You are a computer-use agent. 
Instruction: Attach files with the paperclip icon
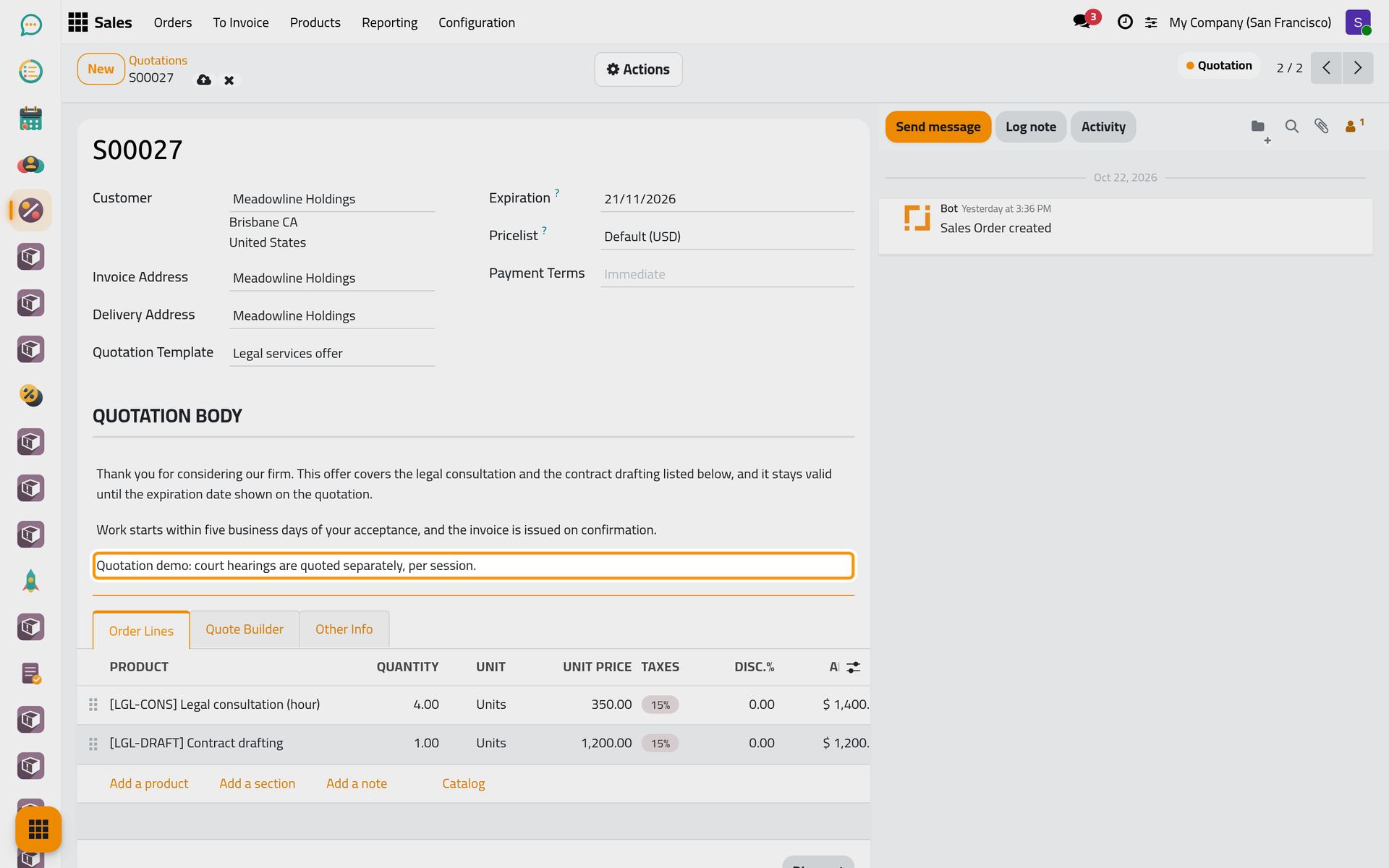tap(1322, 127)
